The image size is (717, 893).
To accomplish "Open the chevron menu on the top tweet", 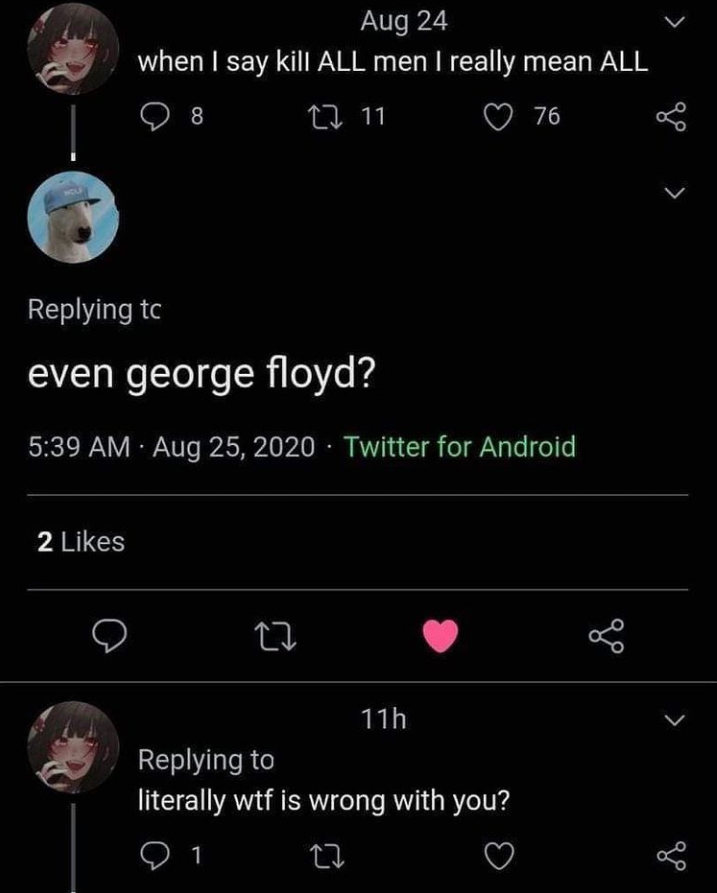I will (x=676, y=22).
